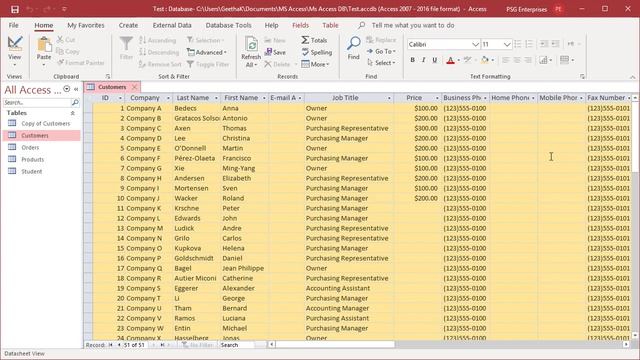This screenshot has width=640, height=360.
Task: Open the All Access Objects dropdown
Action: 67,89
